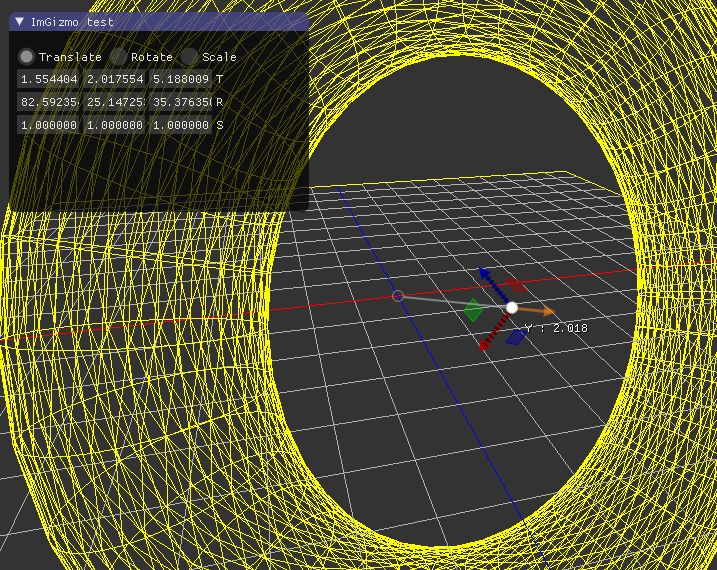Image resolution: width=717 pixels, height=570 pixels.
Task: Click the Y : 2.018 readout text
Action: (x=556, y=328)
